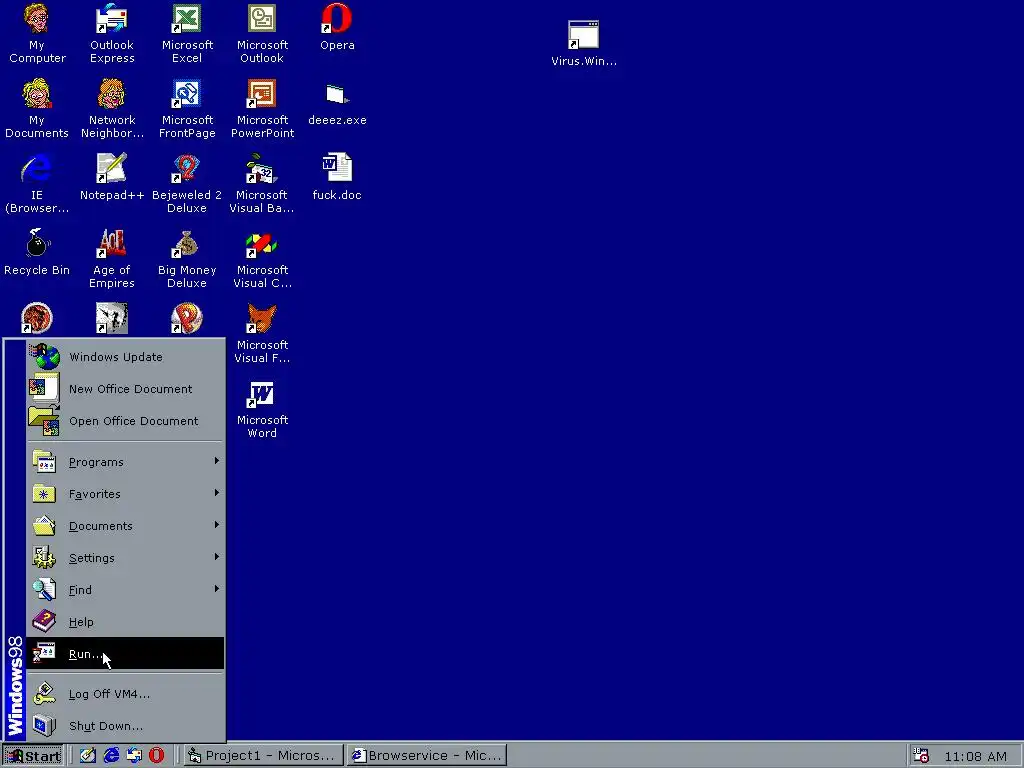Select the Microsoft Visual Basic shortcut
Image resolution: width=1024 pixels, height=768 pixels.
click(262, 184)
